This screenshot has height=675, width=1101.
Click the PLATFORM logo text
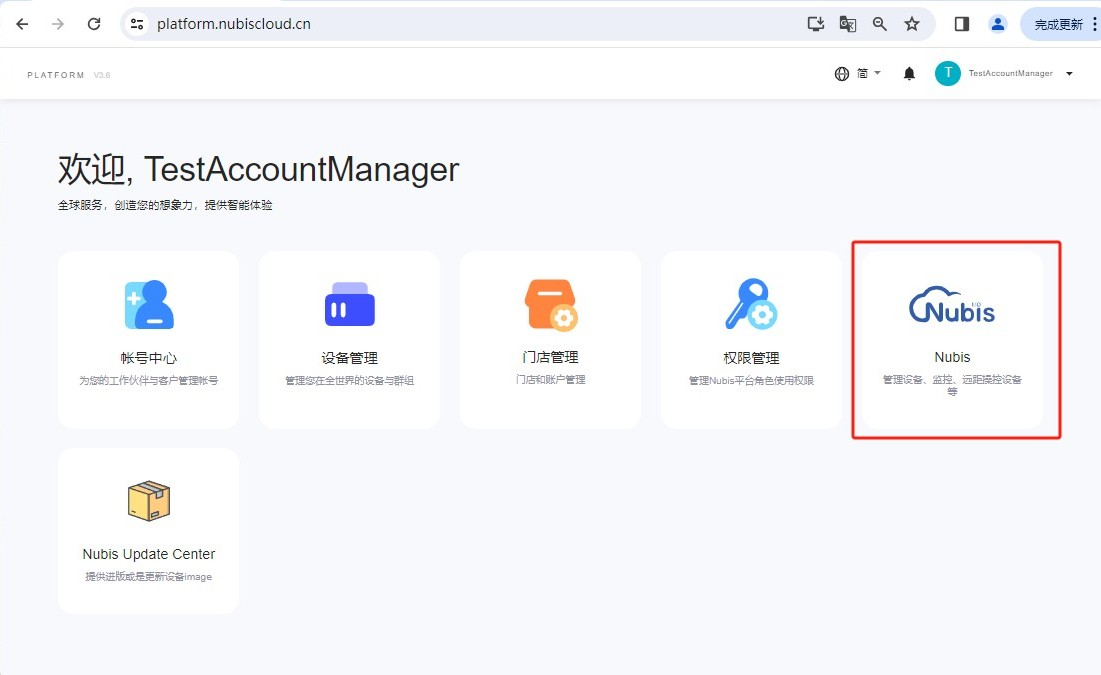pyautogui.click(x=56, y=75)
